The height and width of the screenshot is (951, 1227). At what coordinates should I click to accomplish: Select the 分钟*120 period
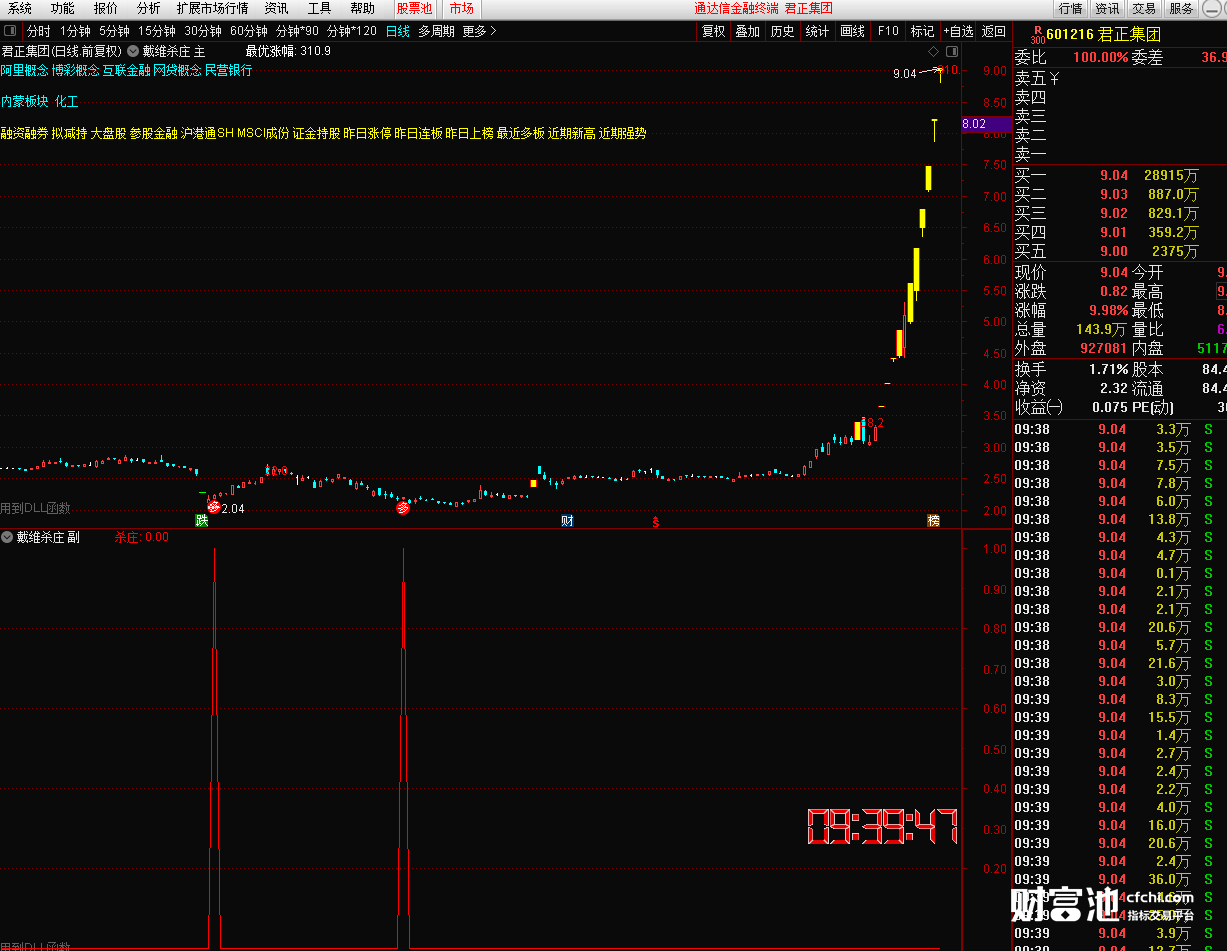pos(352,31)
